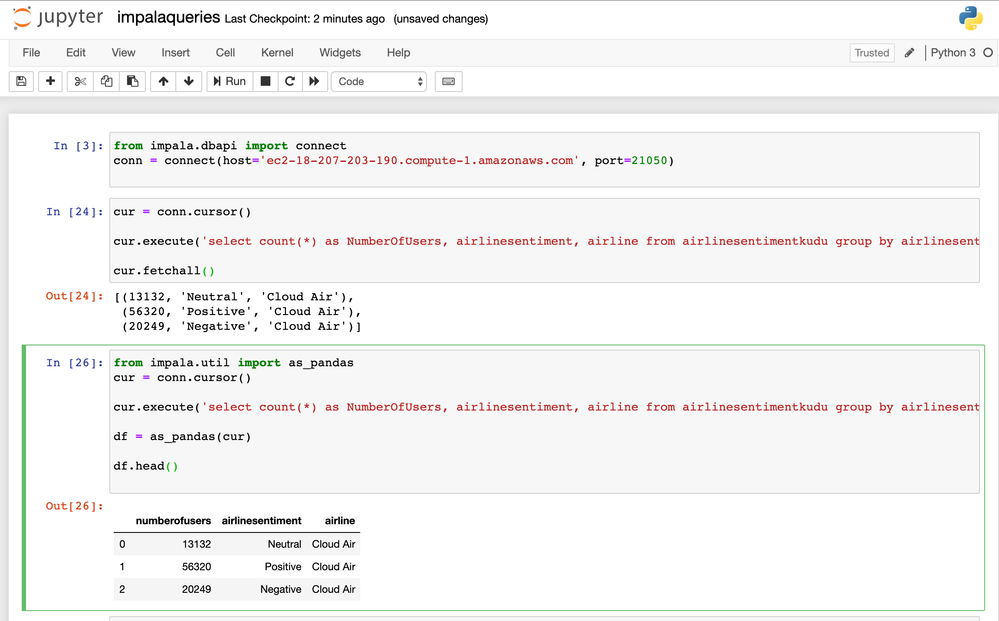Click the save and checkpoint icon
999x621 pixels.
pyautogui.click(x=21, y=81)
